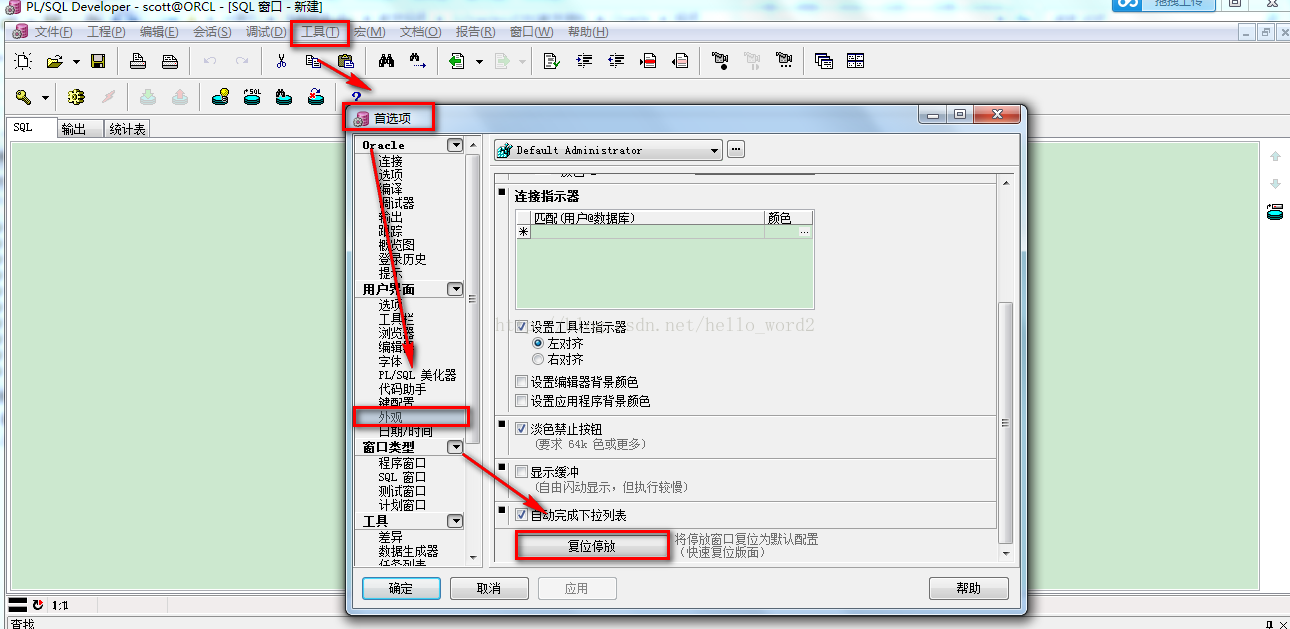Click the Uncomment selection icon

[680, 61]
